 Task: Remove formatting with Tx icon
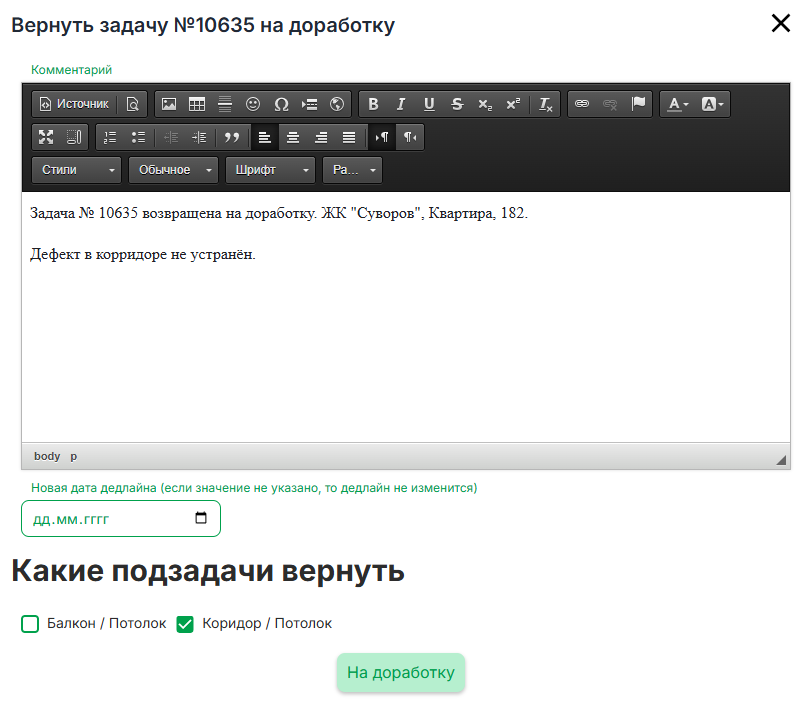pos(545,104)
